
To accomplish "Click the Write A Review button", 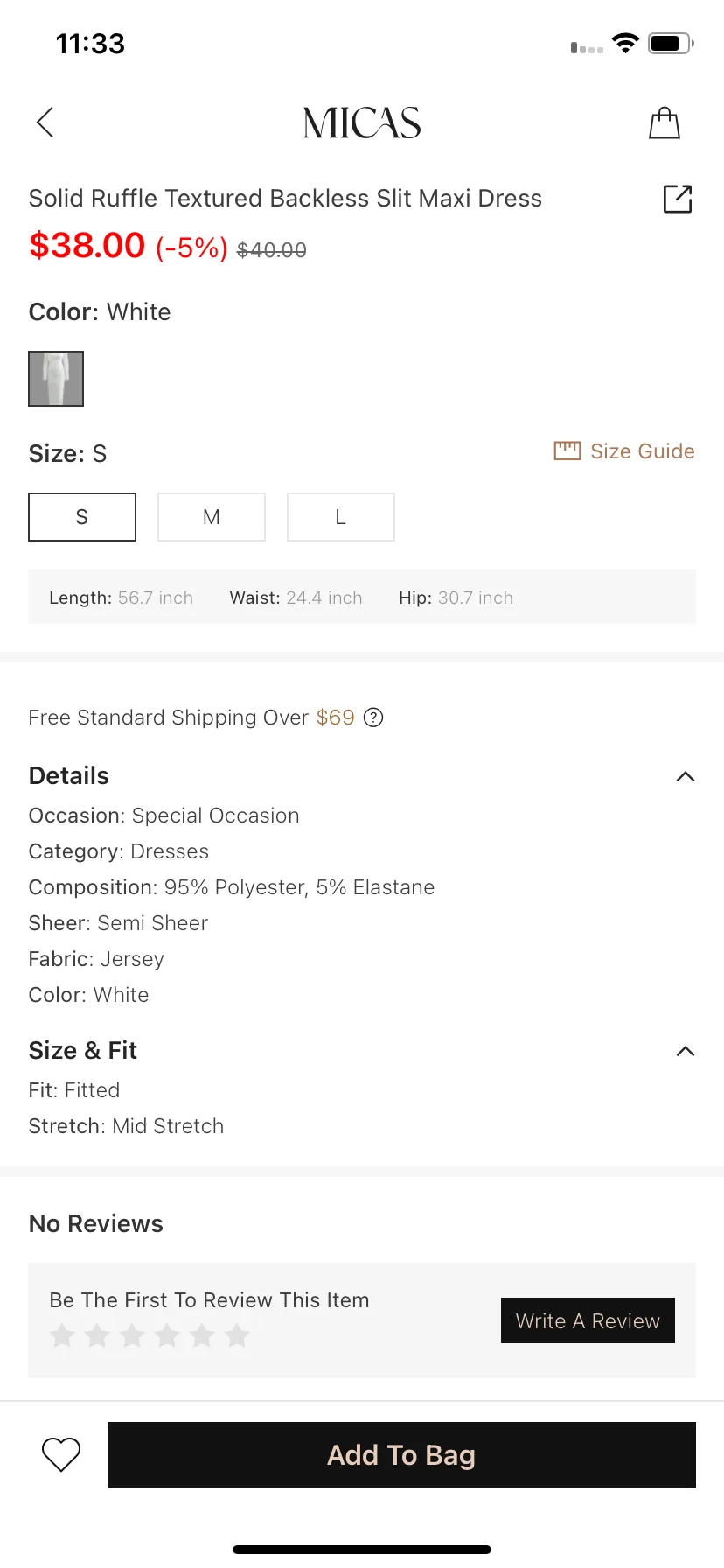I will point(588,1320).
